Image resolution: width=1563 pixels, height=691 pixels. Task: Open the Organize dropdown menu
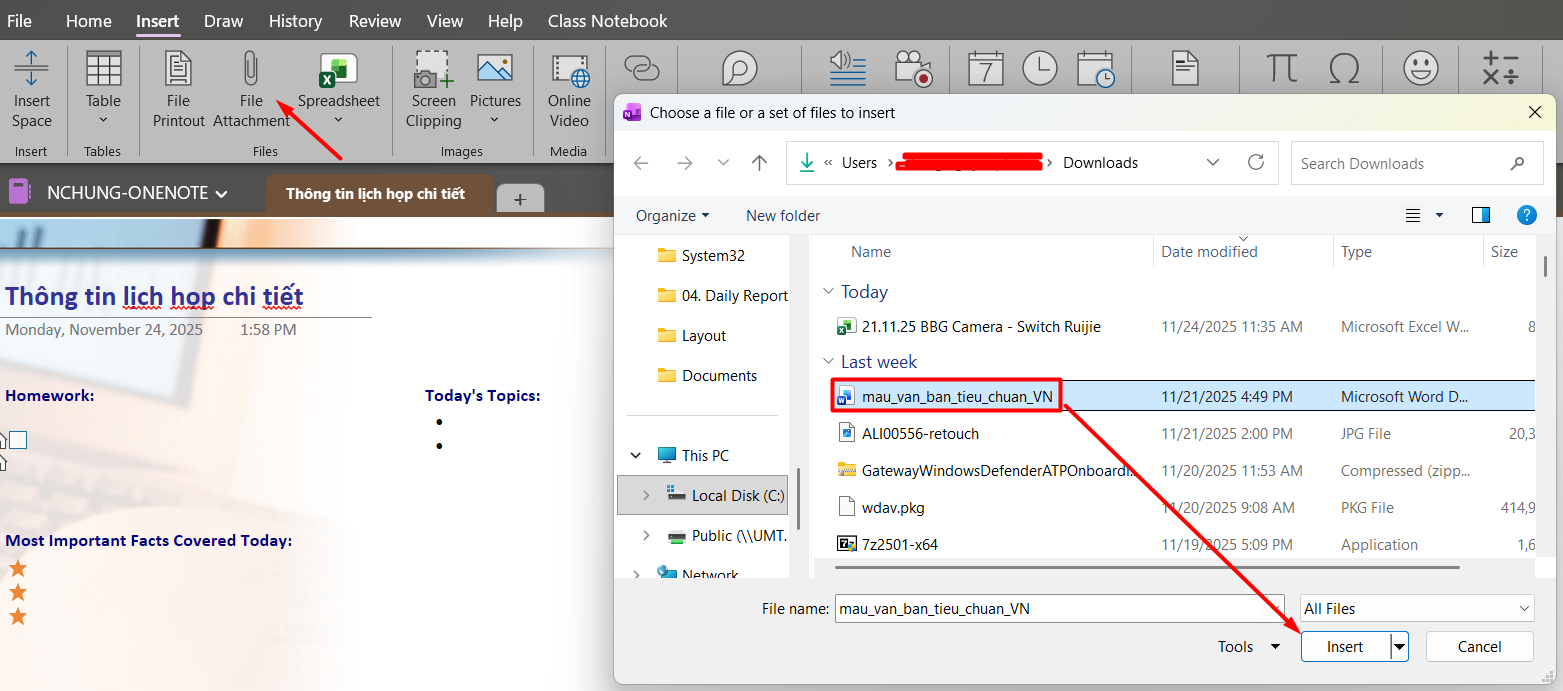[x=672, y=216]
